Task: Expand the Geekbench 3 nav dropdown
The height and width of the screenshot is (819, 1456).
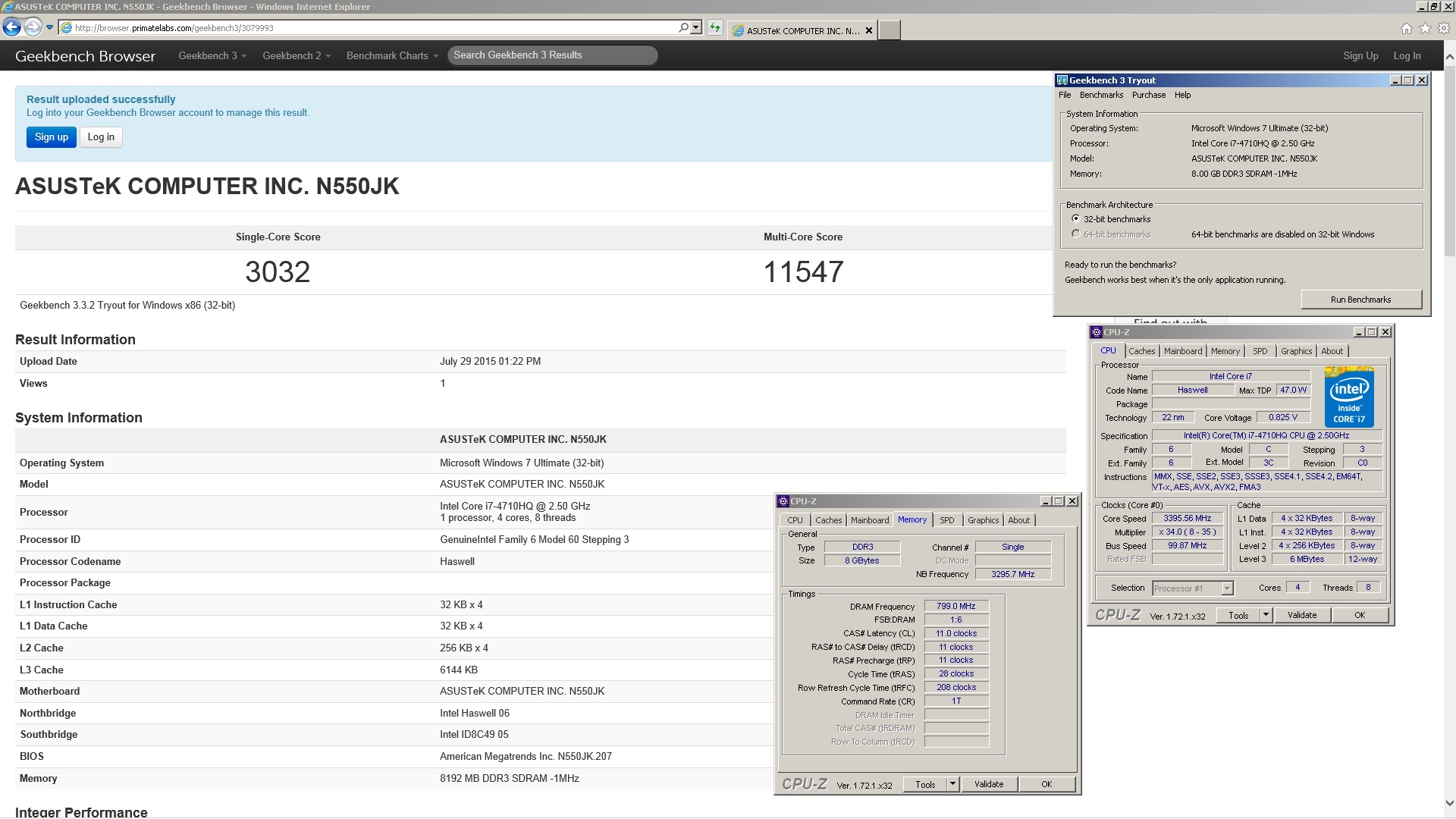Action: (212, 55)
